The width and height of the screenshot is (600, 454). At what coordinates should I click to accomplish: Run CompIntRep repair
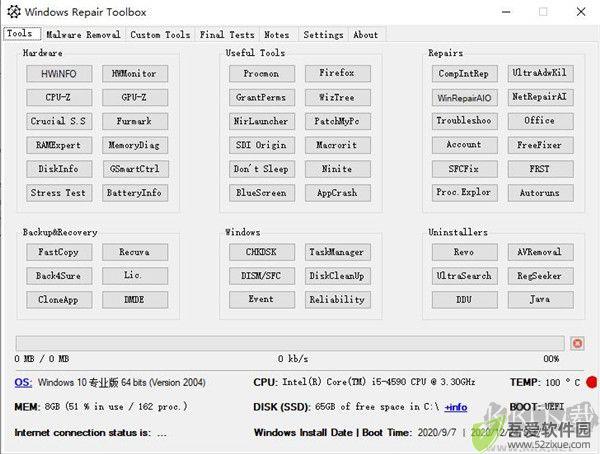[x=465, y=73]
